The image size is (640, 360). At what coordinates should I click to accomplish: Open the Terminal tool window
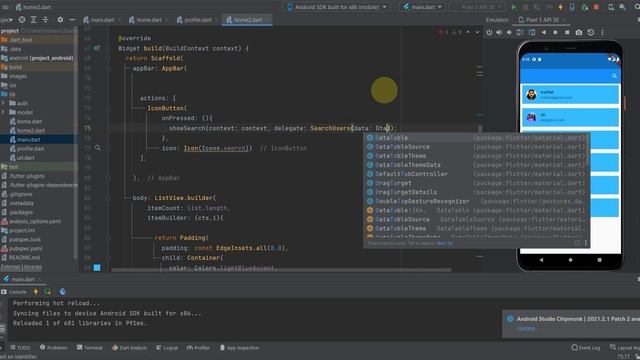point(89,348)
